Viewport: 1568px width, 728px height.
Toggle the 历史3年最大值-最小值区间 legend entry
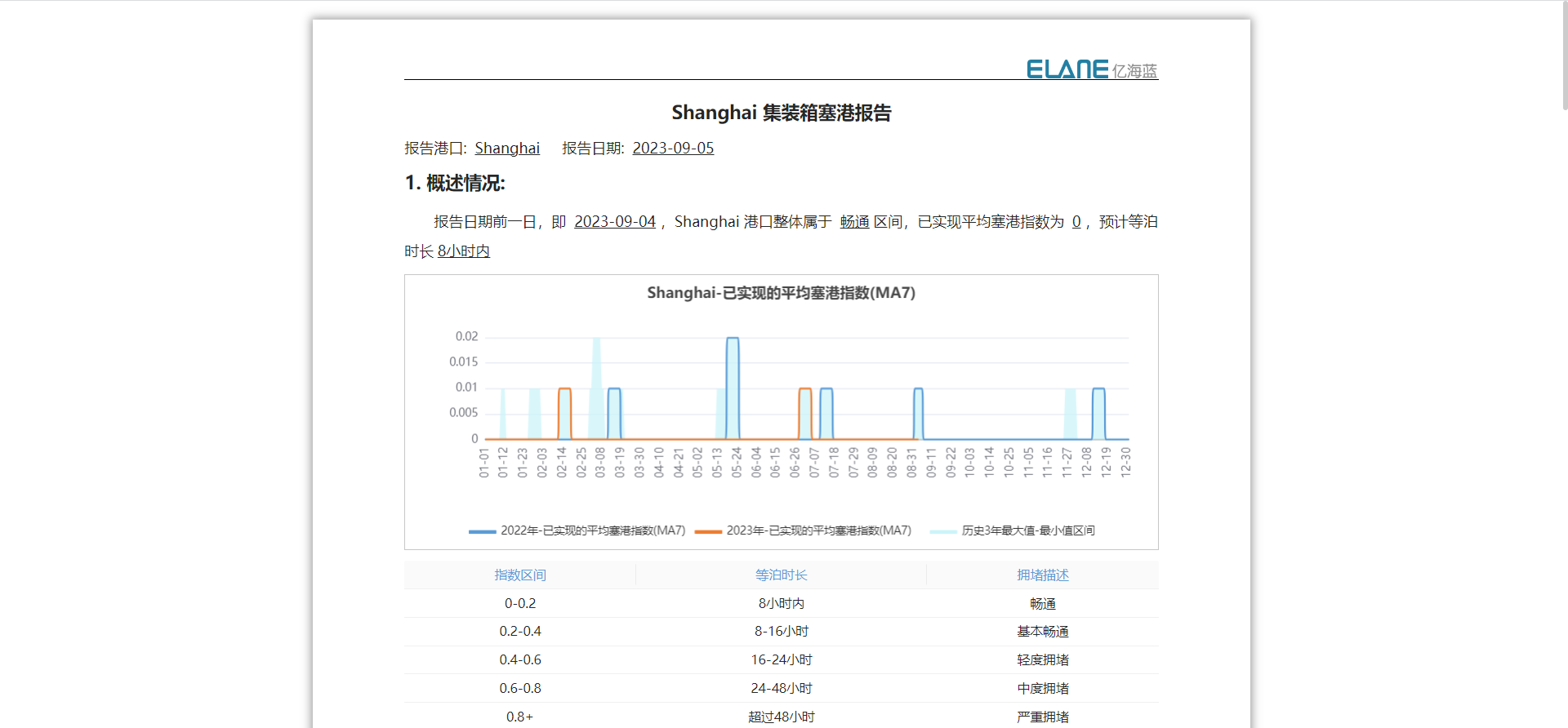point(1013,530)
